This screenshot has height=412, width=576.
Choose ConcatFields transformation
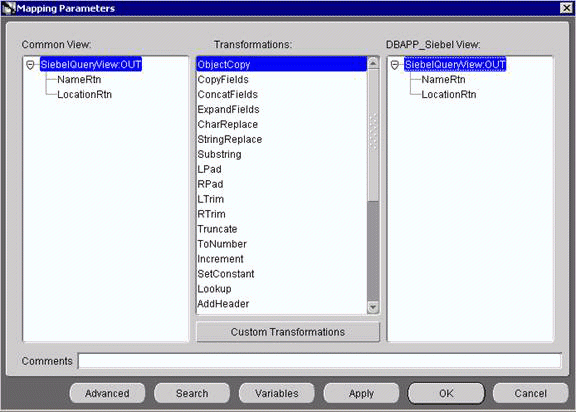coord(282,95)
